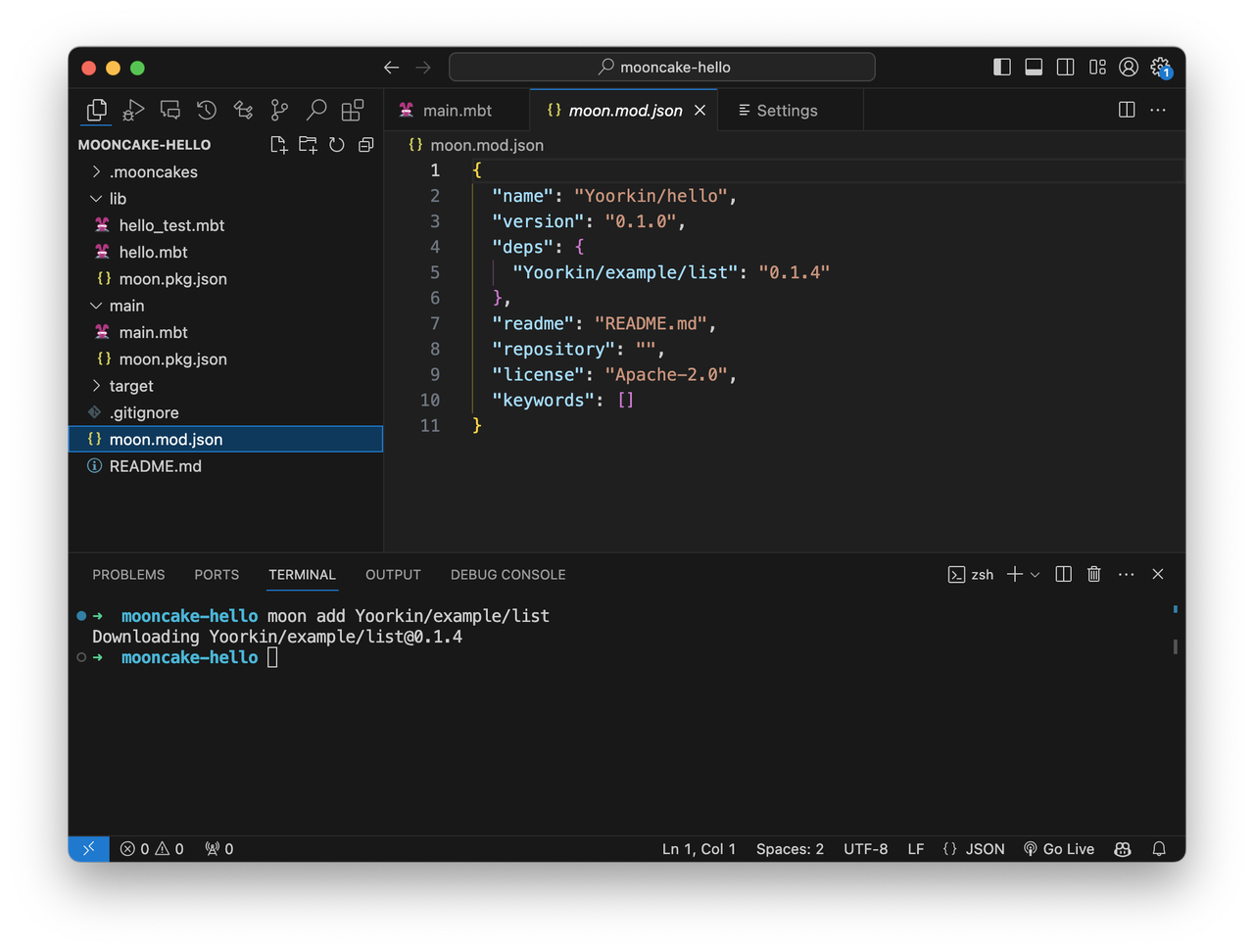This screenshot has width=1254, height=952.
Task: Open the Accounts profile icon
Action: pyautogui.click(x=1129, y=67)
